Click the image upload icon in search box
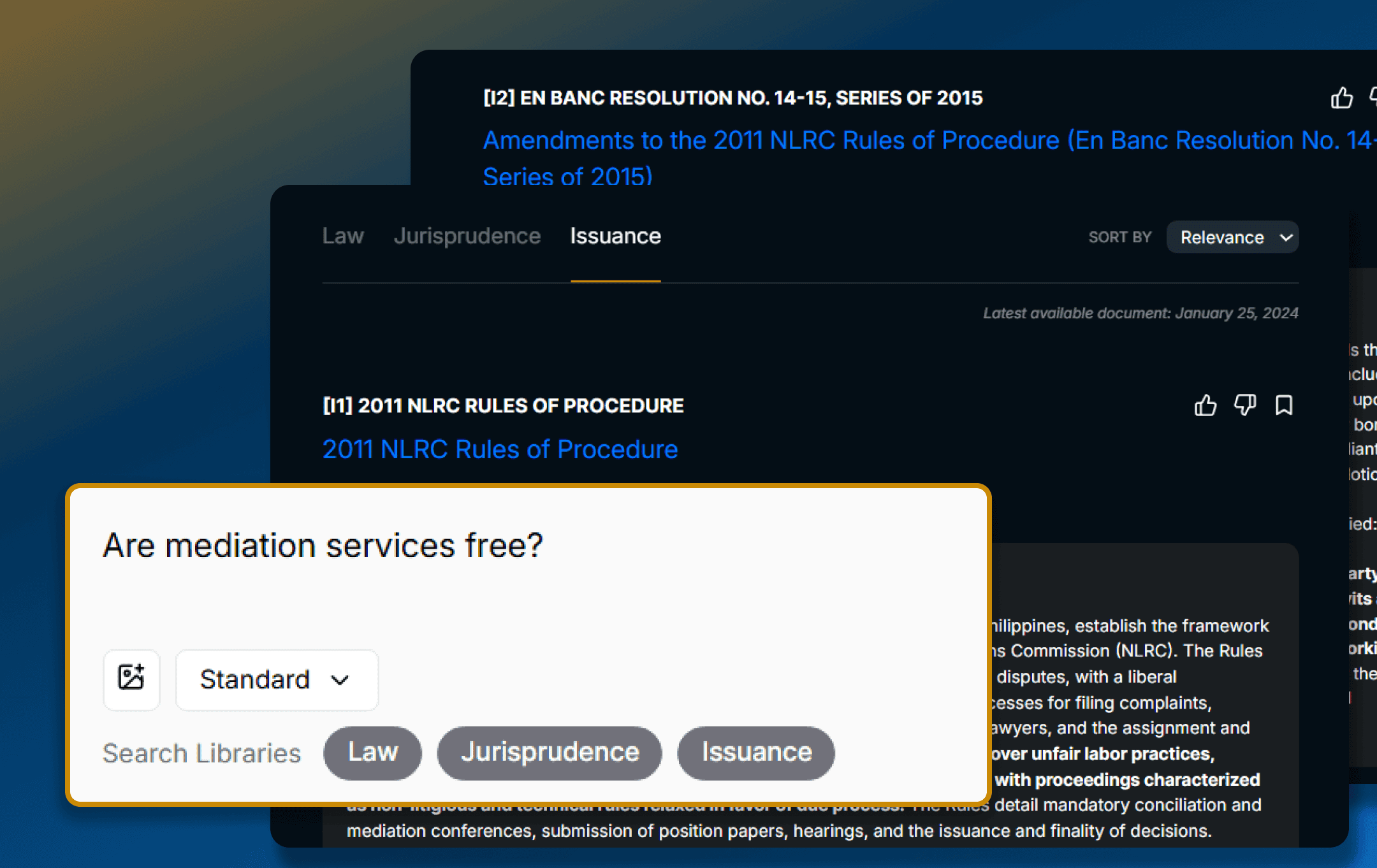1377x868 pixels. point(131,679)
